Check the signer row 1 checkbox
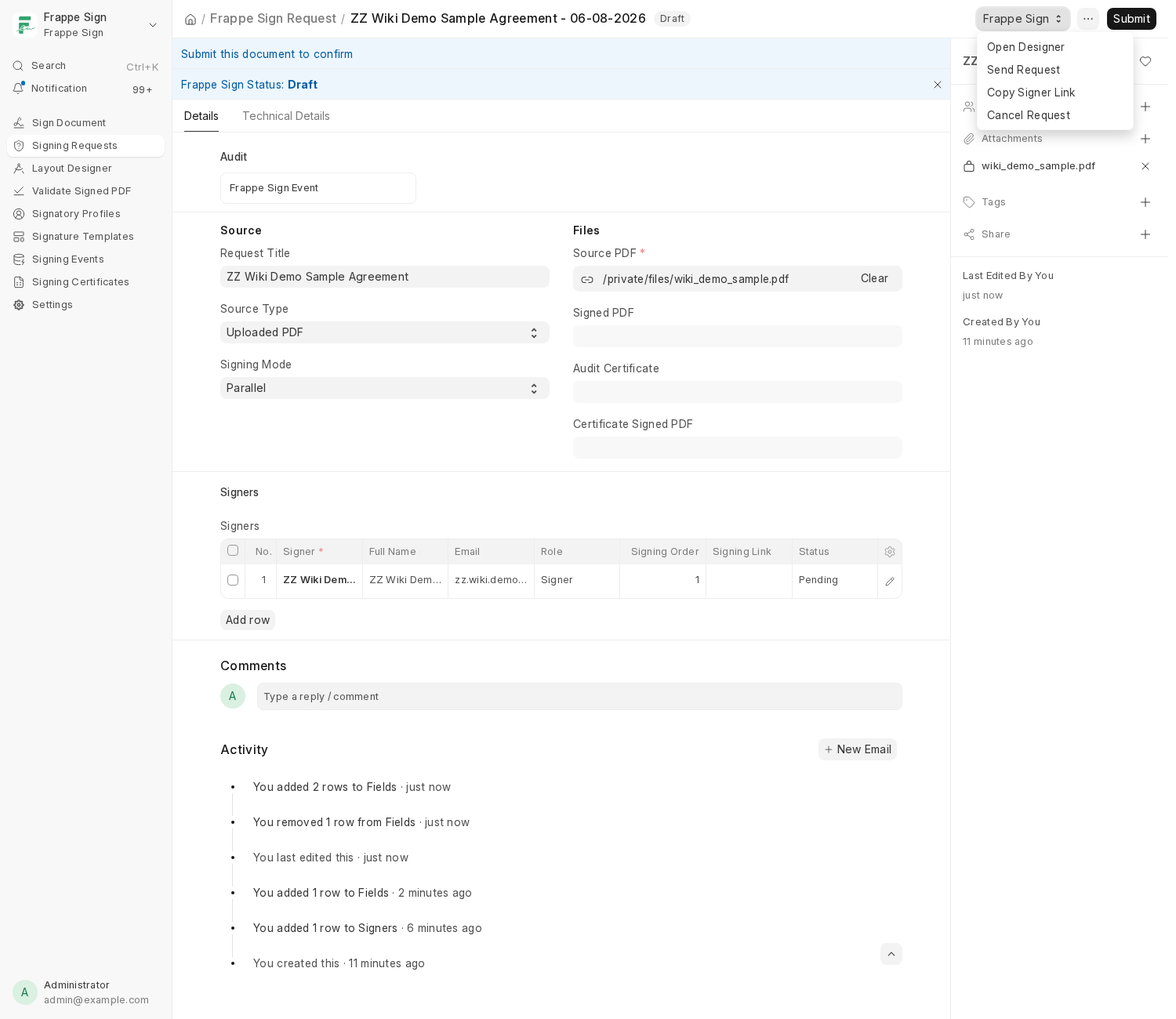Viewport: 1176px width, 1019px height. [x=233, y=580]
